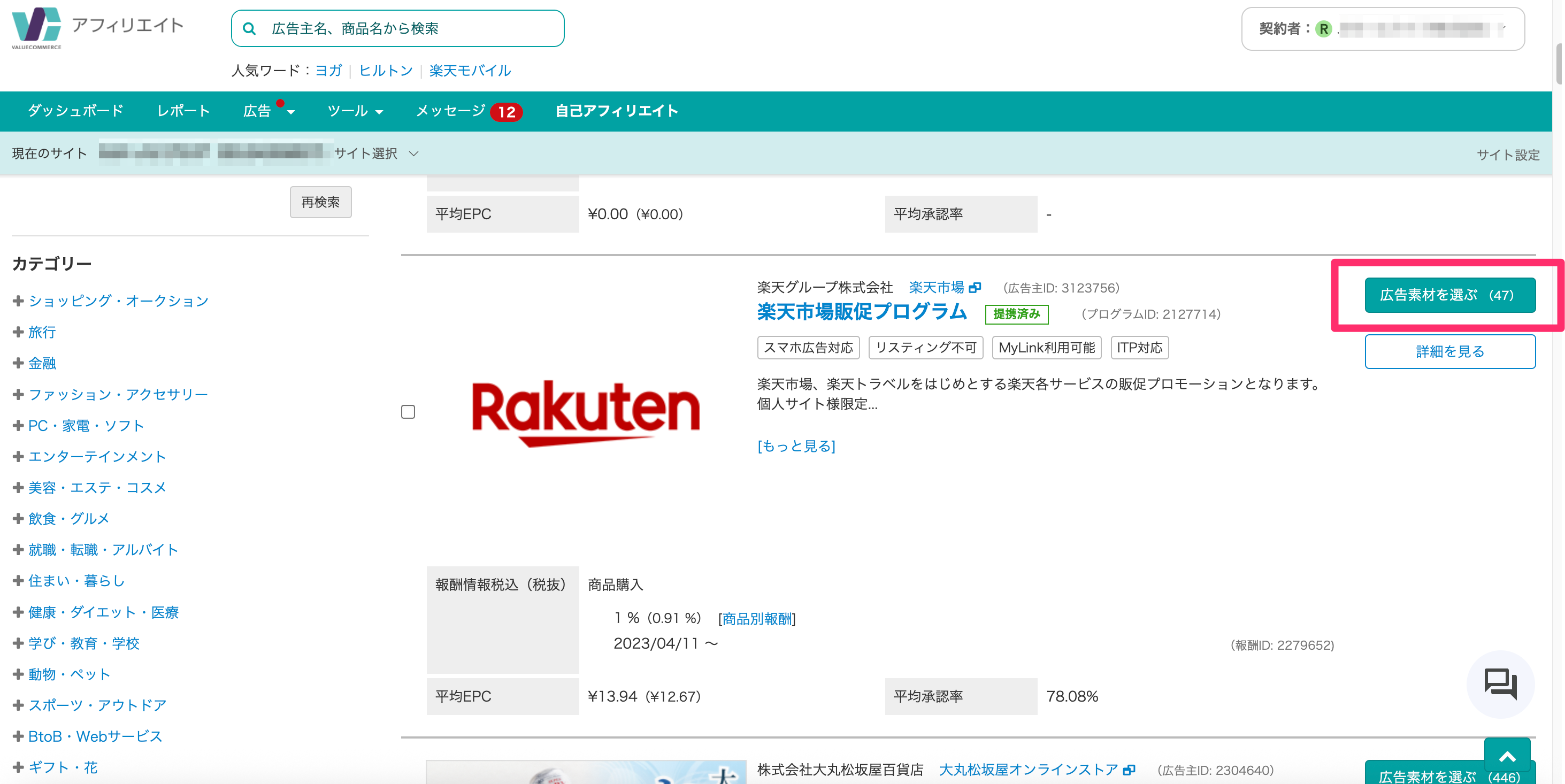
Task: Click the 再検索 button
Action: click(x=321, y=202)
